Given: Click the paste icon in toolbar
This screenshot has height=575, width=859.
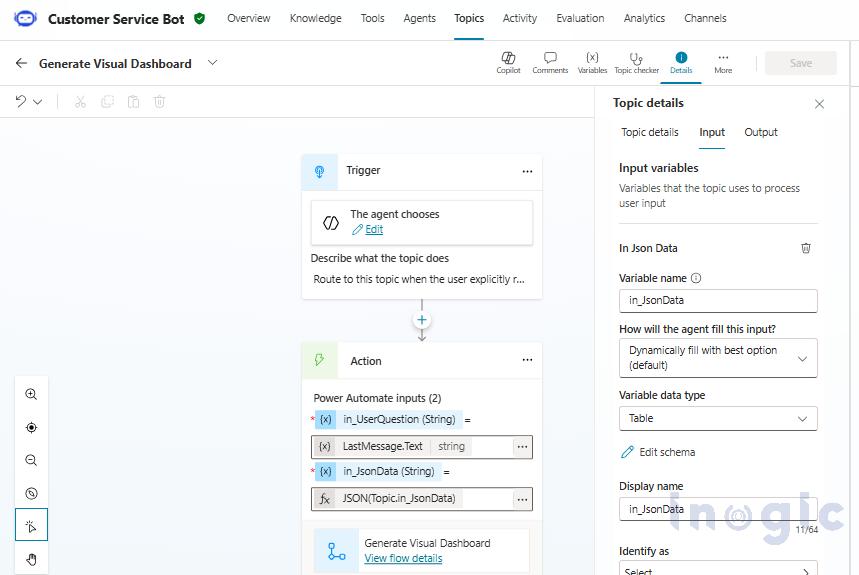Looking at the screenshot, I should [133, 102].
